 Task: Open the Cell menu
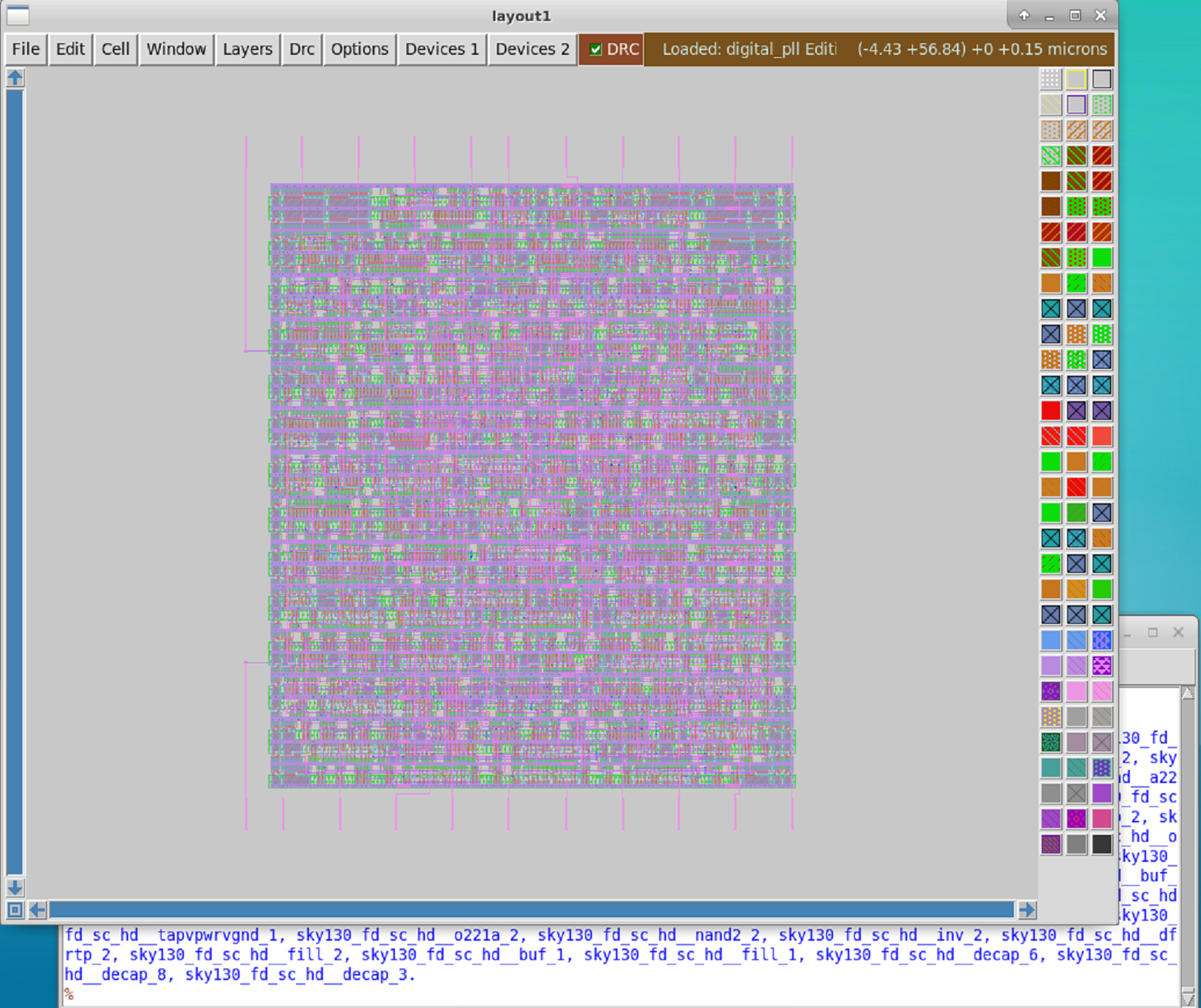point(116,49)
